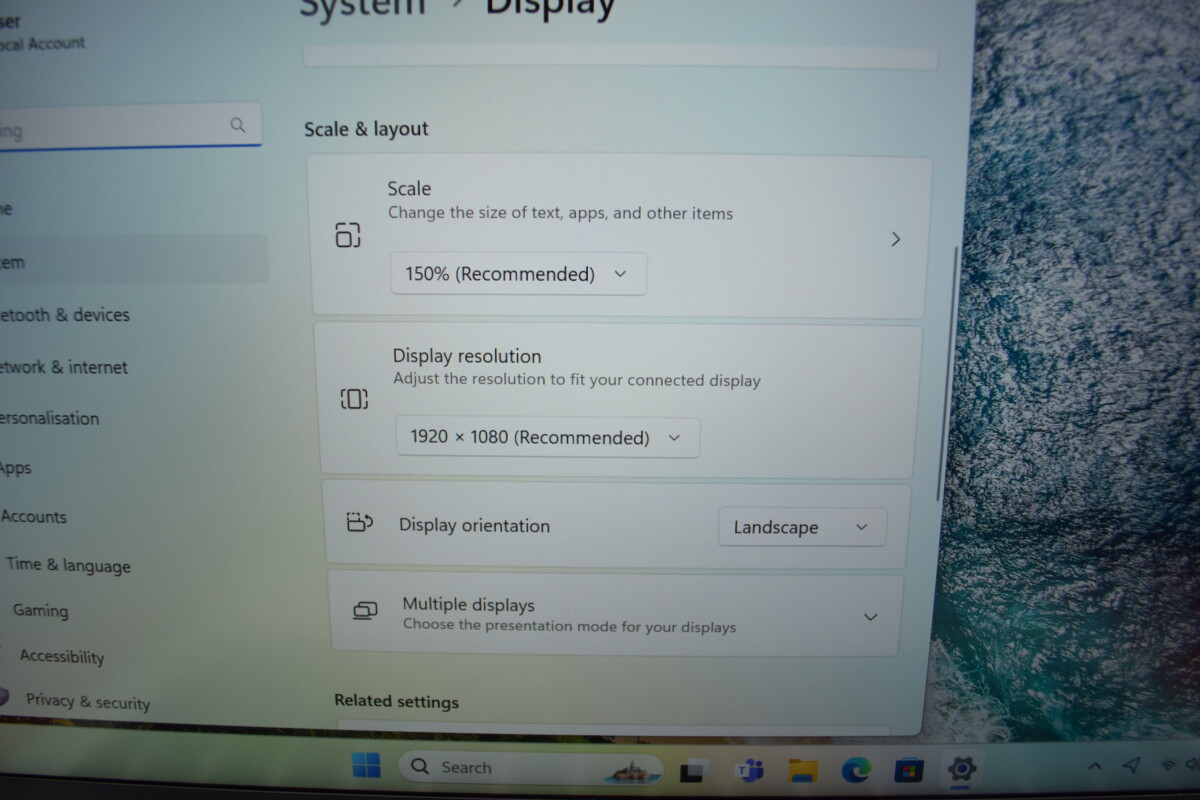Open File Explorer from the taskbar
Viewport: 1200px width, 800px height.
click(803, 770)
